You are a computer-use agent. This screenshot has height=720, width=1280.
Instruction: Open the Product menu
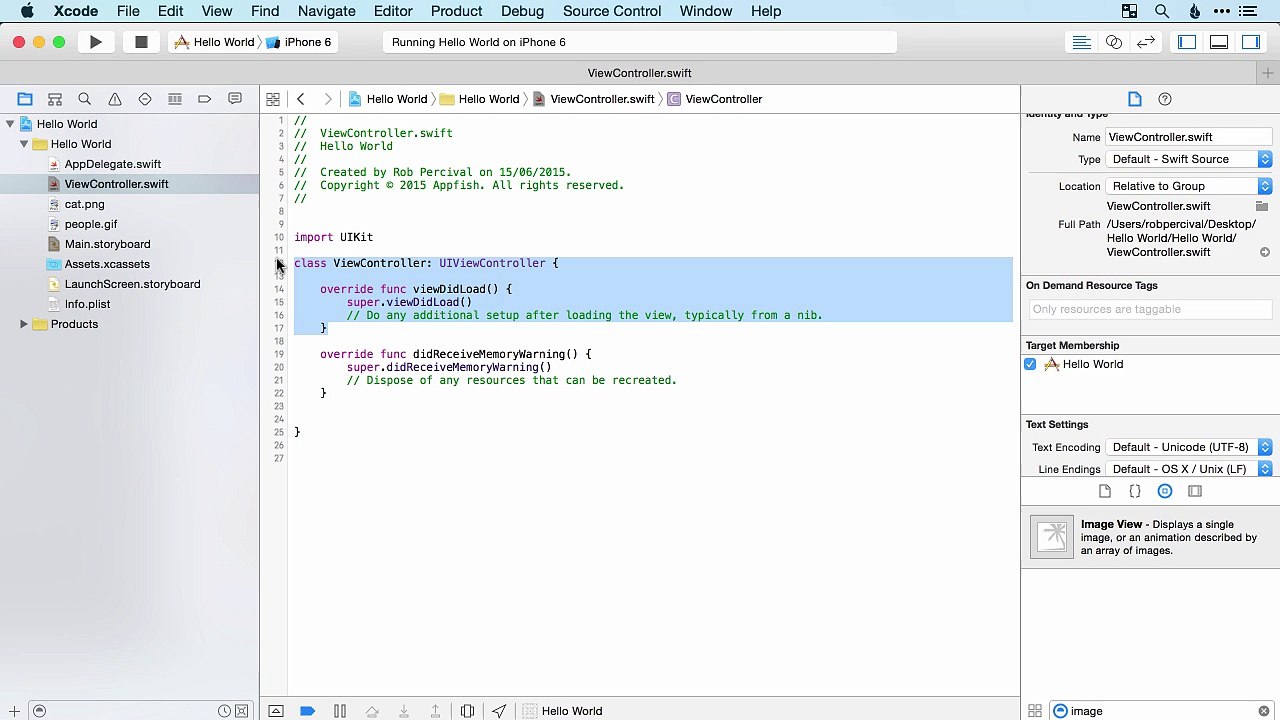coord(456,11)
